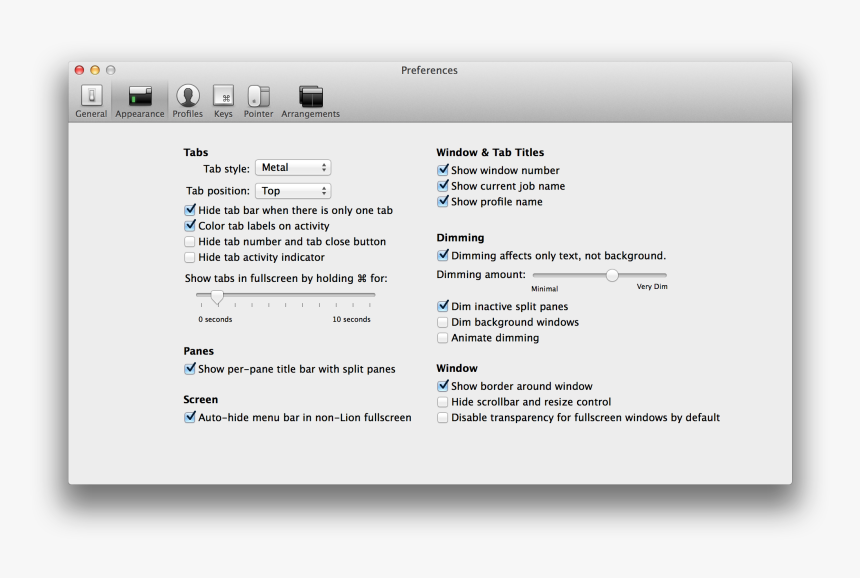Open the Arrangements preferences icon
Screen dimensions: 860x578
point(310,96)
